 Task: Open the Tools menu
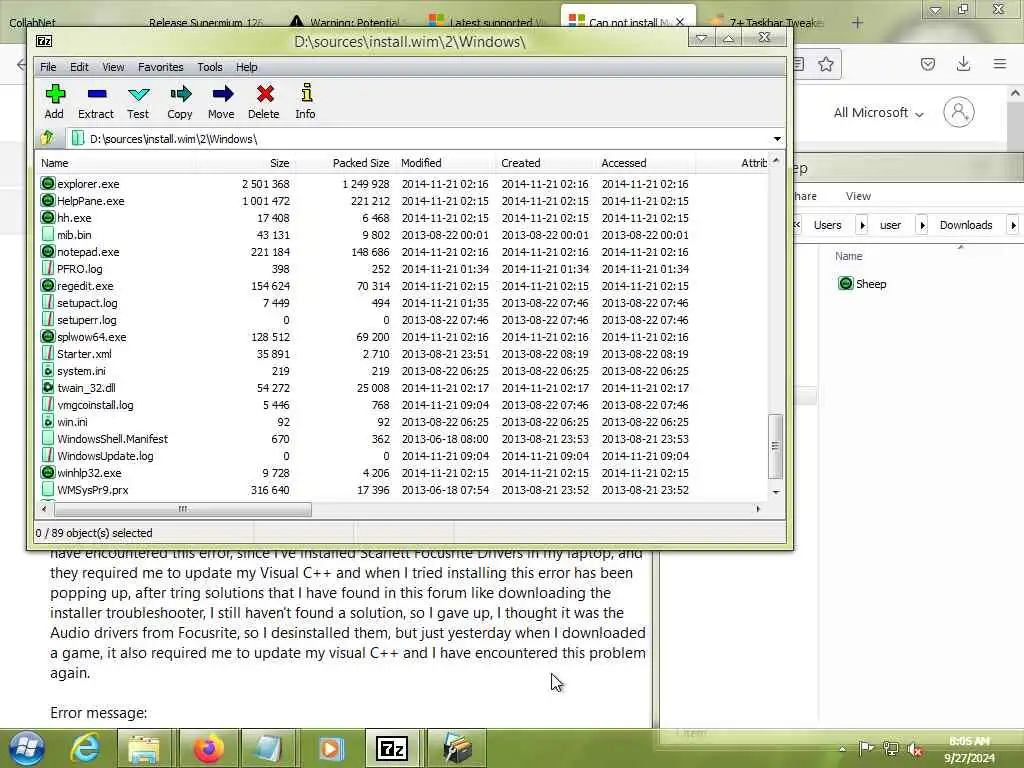210,67
